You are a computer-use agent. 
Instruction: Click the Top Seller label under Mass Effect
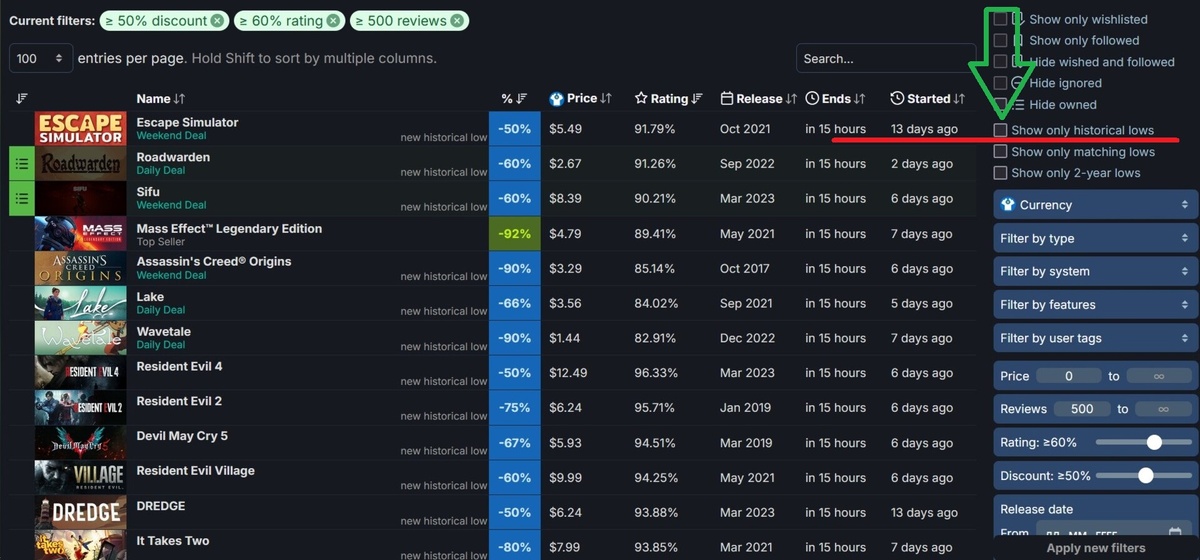tap(160, 242)
